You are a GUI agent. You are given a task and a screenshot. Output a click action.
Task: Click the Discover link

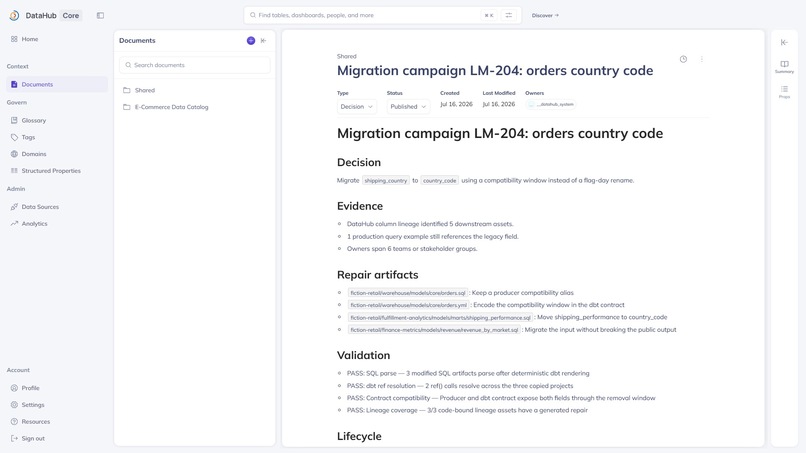[x=545, y=15]
